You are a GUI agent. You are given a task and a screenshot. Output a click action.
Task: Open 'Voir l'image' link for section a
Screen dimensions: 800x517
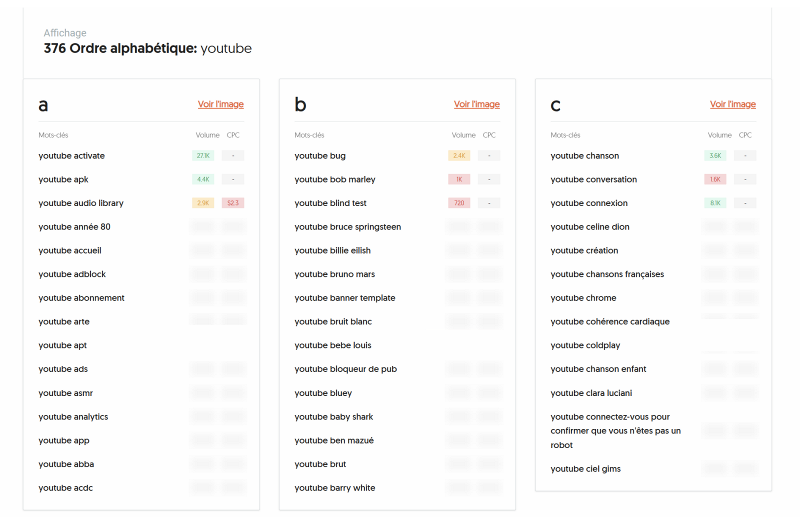click(220, 104)
